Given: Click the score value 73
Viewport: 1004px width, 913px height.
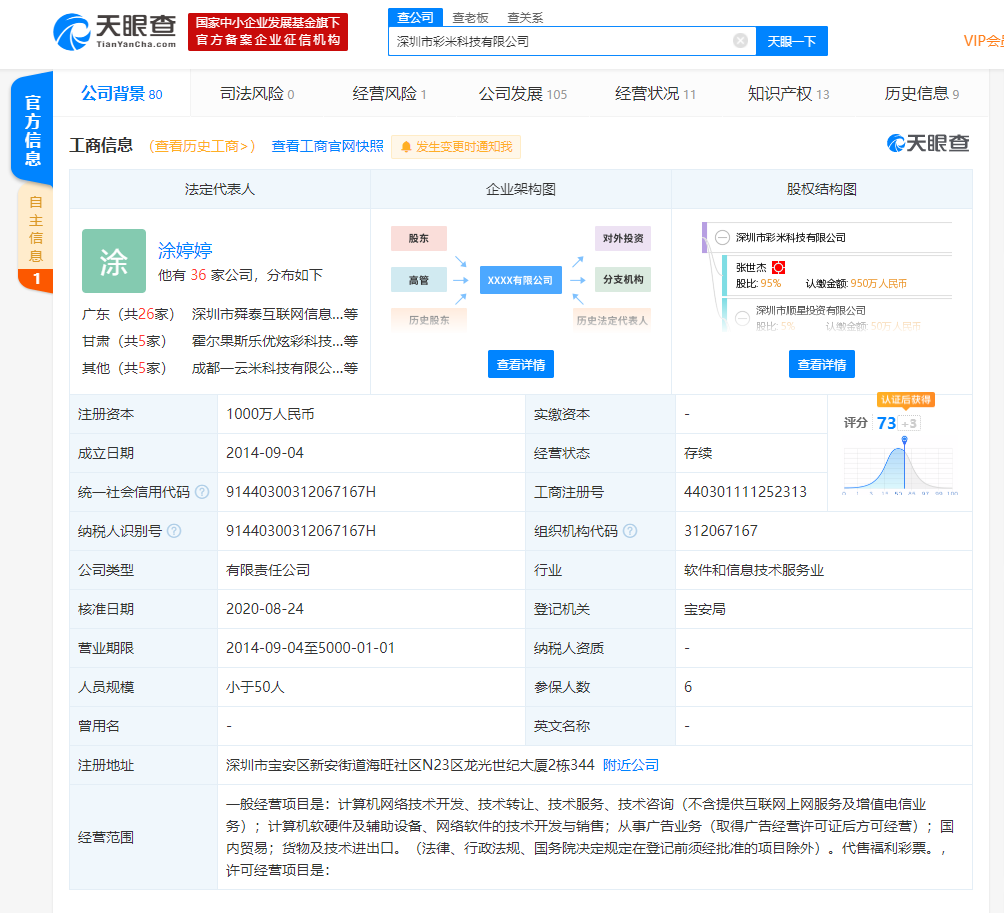Looking at the screenshot, I should 886,423.
